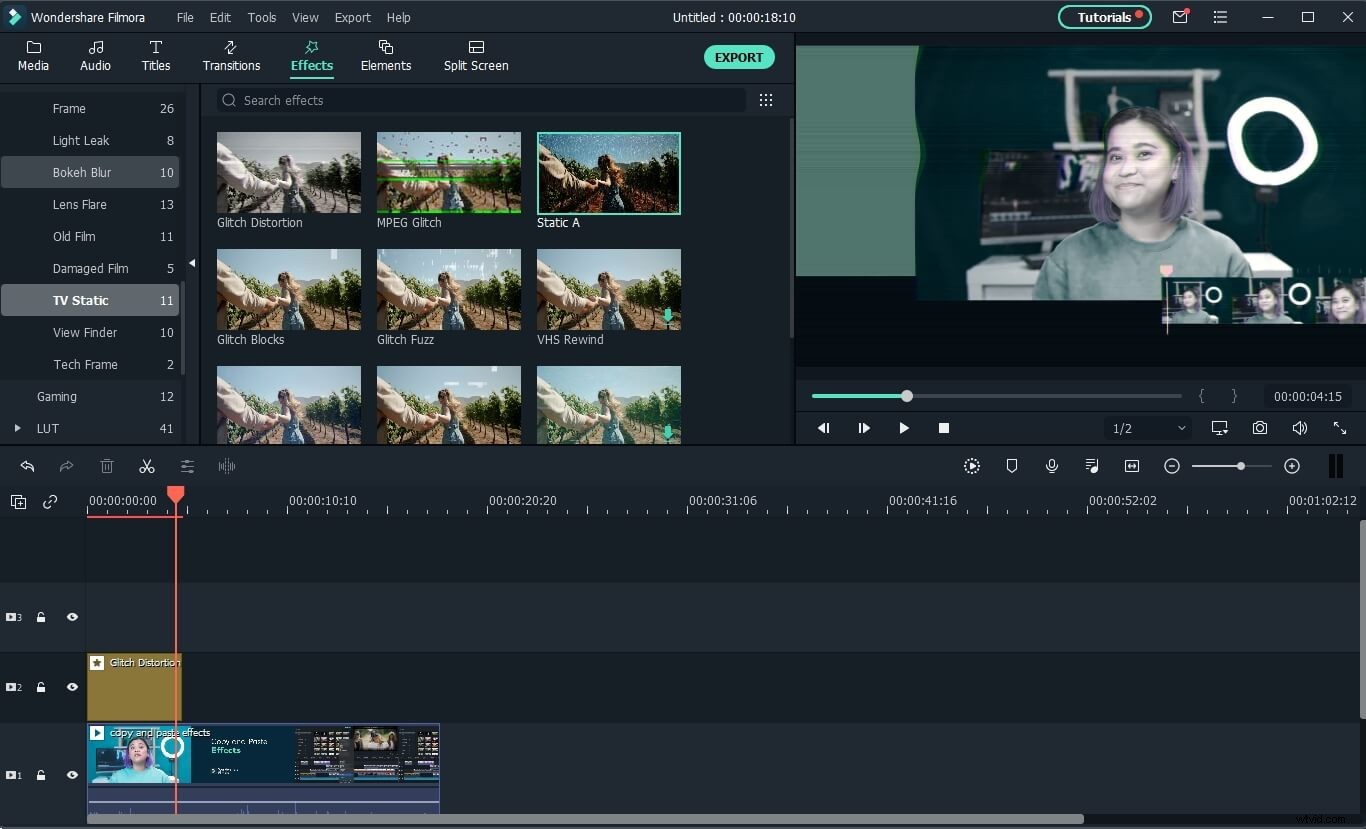Expand the LUT category in the sidebar
The image size is (1366, 829).
tap(17, 428)
